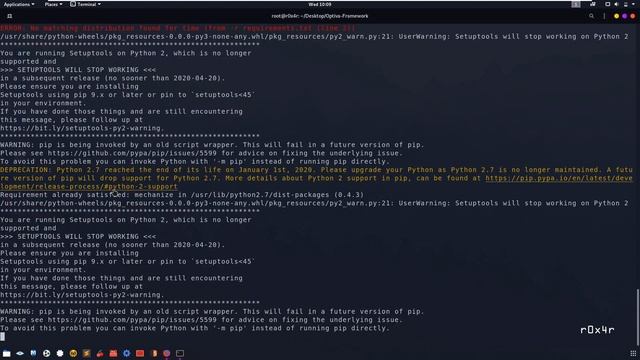
Task: Open the Files folder icon in the dock
Action: (x=7, y=353)
